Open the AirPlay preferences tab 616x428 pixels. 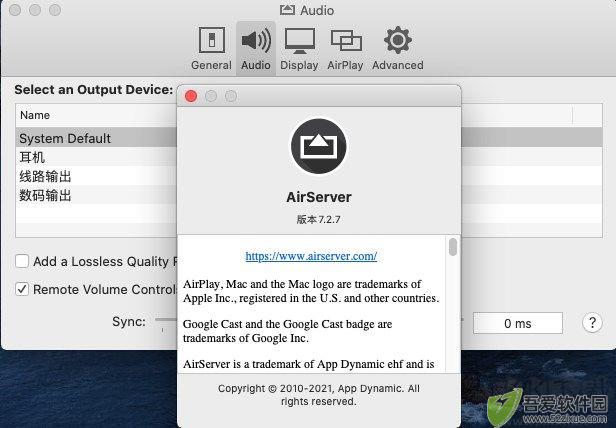pos(345,49)
